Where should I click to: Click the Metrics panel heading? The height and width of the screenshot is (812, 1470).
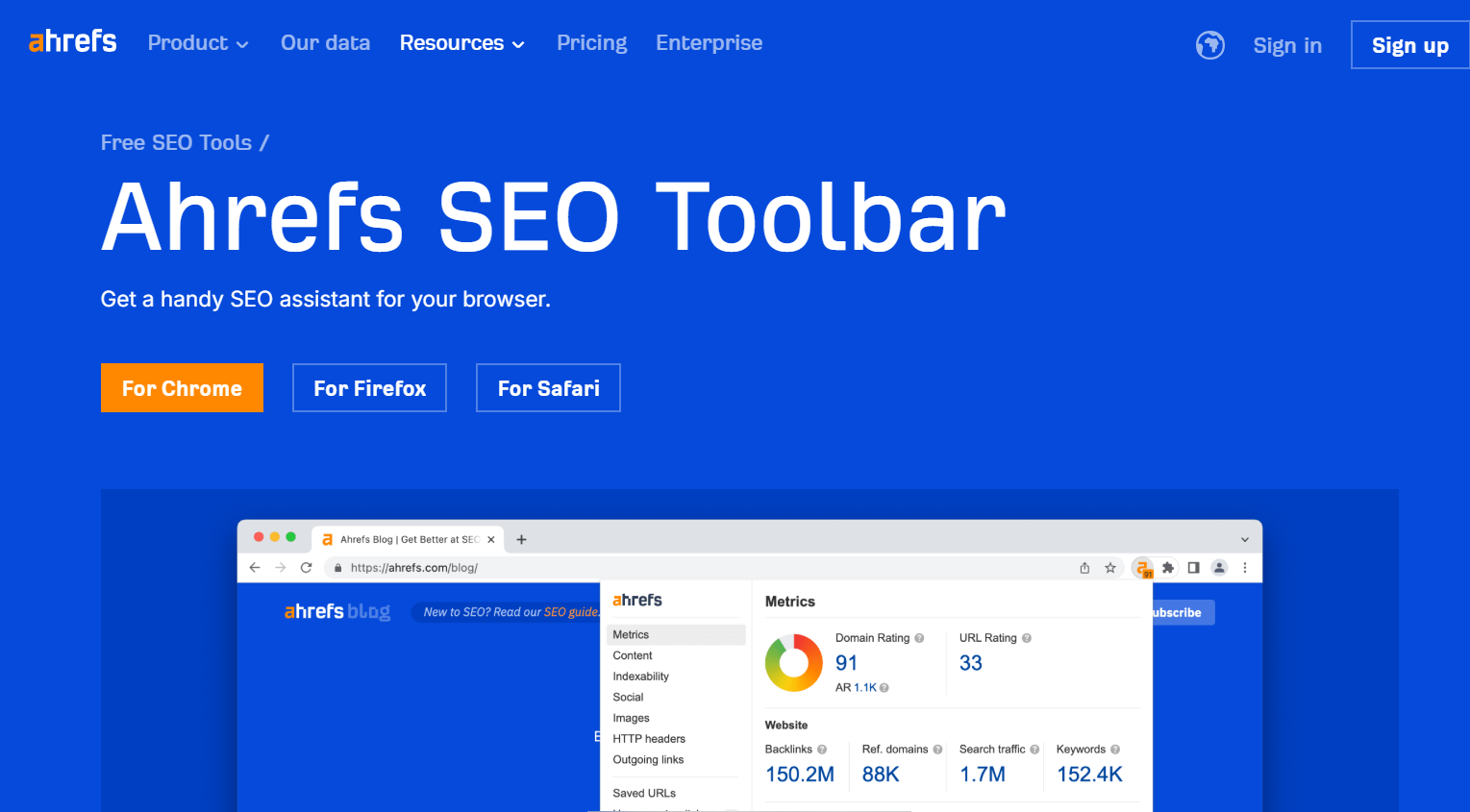point(790,602)
